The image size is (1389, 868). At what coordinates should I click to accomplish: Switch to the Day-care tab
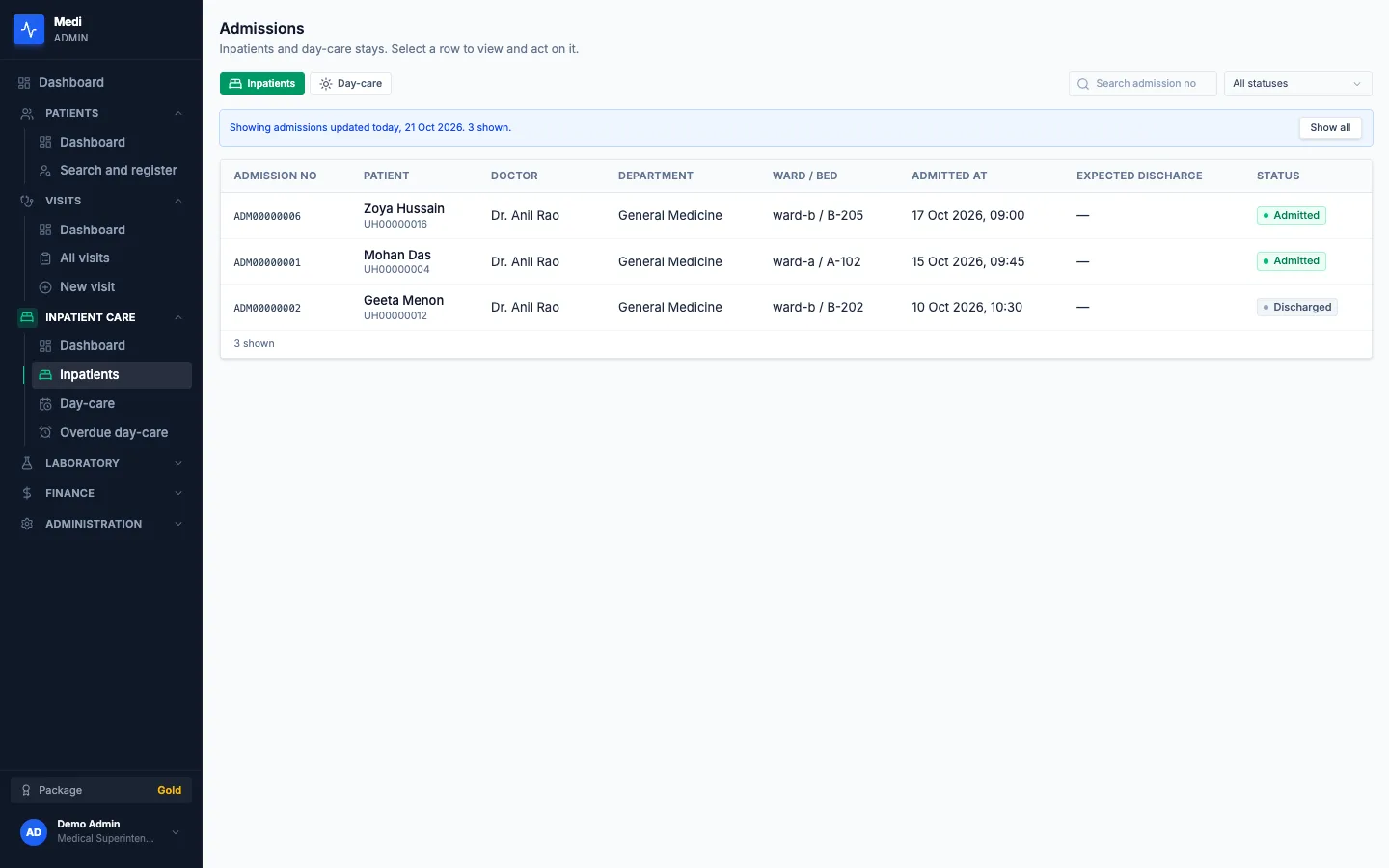[351, 84]
